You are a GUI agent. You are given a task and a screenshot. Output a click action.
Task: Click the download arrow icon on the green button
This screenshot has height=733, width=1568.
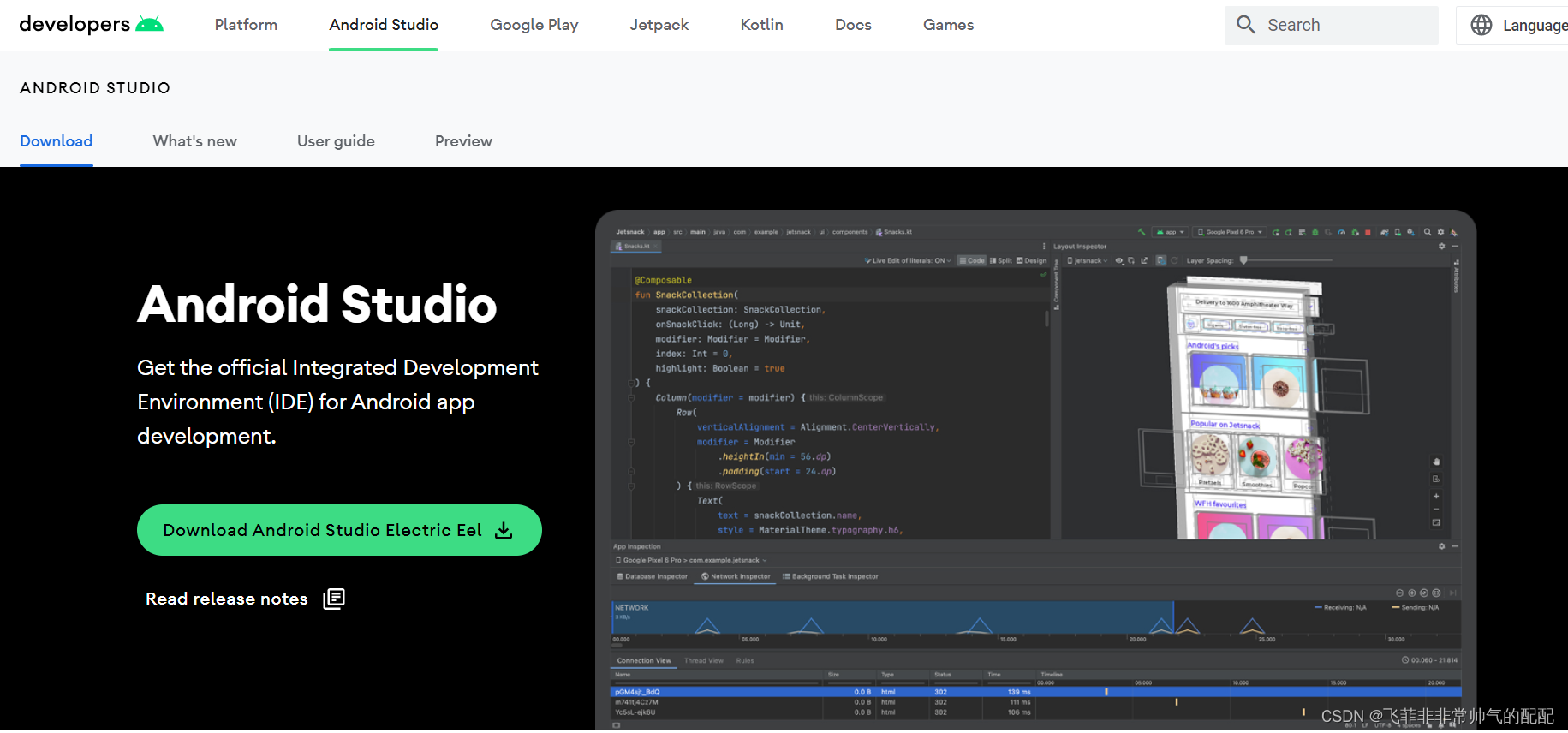point(504,531)
